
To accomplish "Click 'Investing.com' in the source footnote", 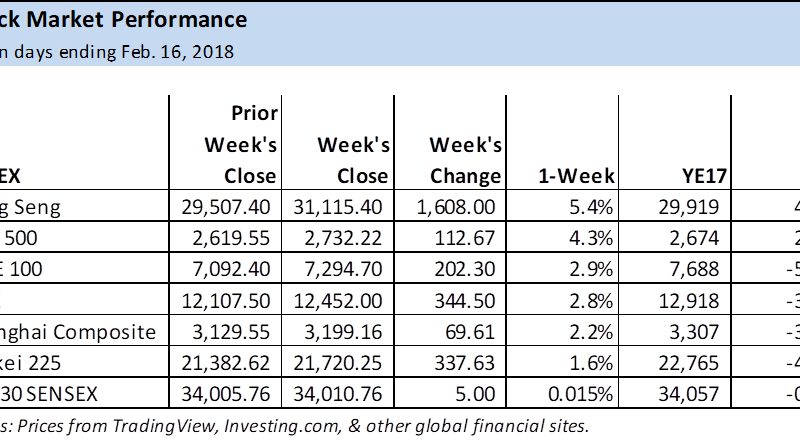I will [282, 426].
